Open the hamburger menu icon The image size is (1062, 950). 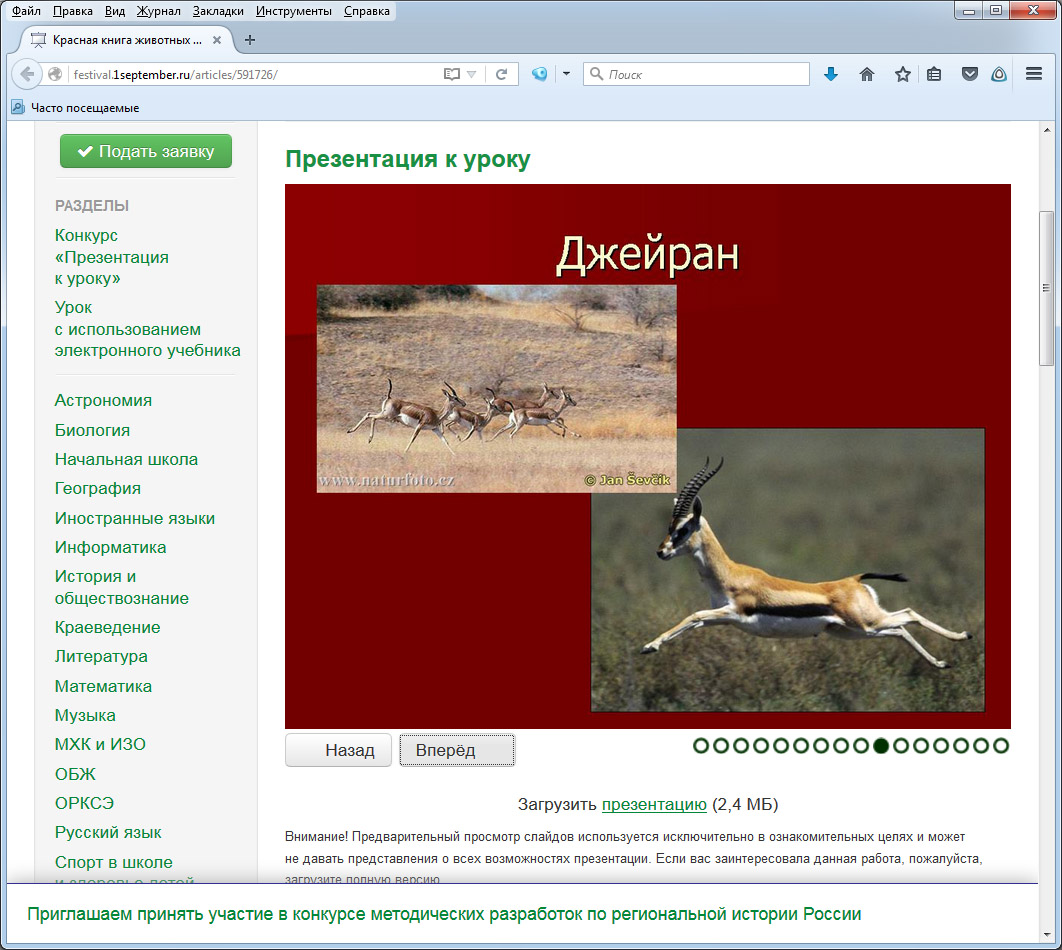point(1034,74)
